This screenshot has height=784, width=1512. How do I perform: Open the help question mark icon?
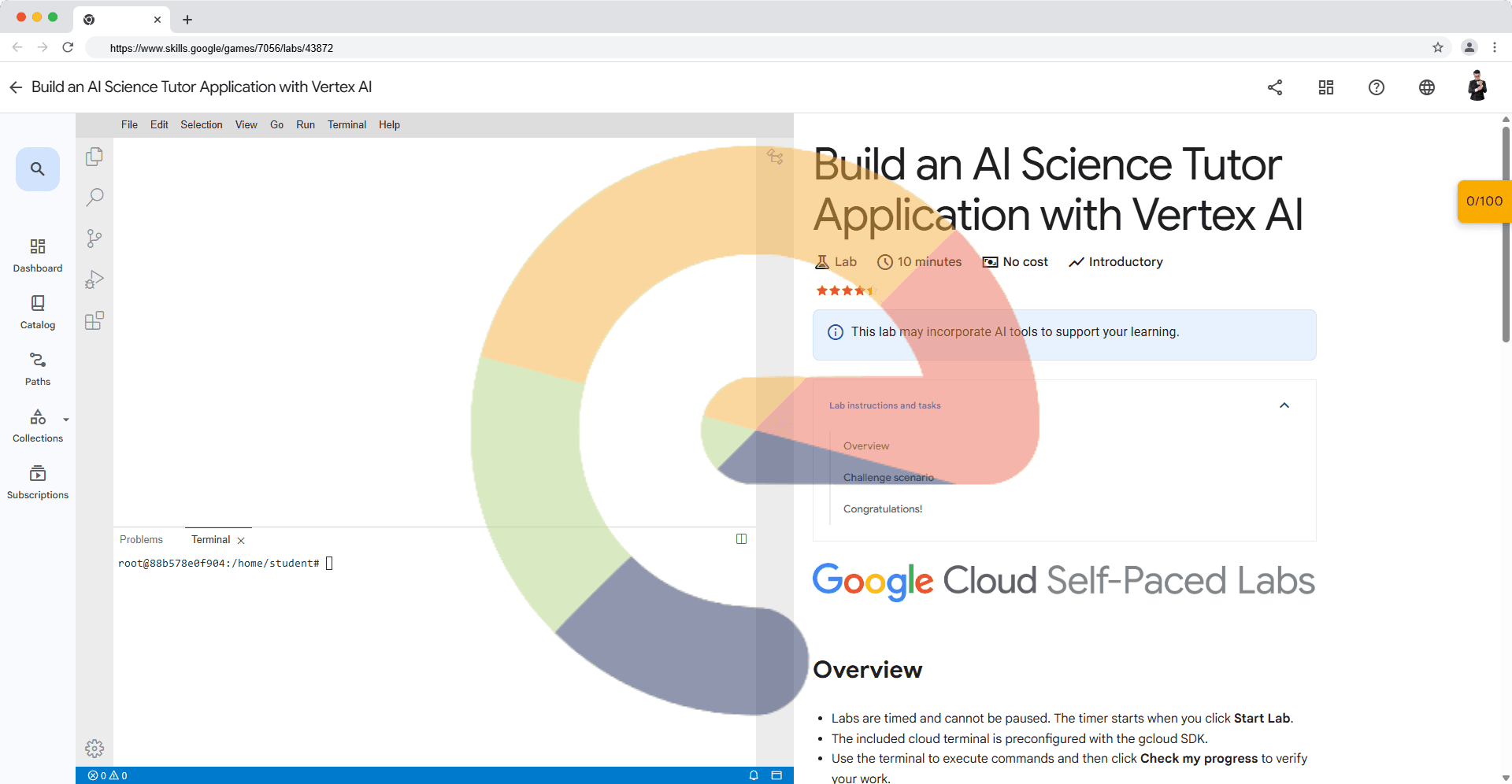(x=1377, y=87)
